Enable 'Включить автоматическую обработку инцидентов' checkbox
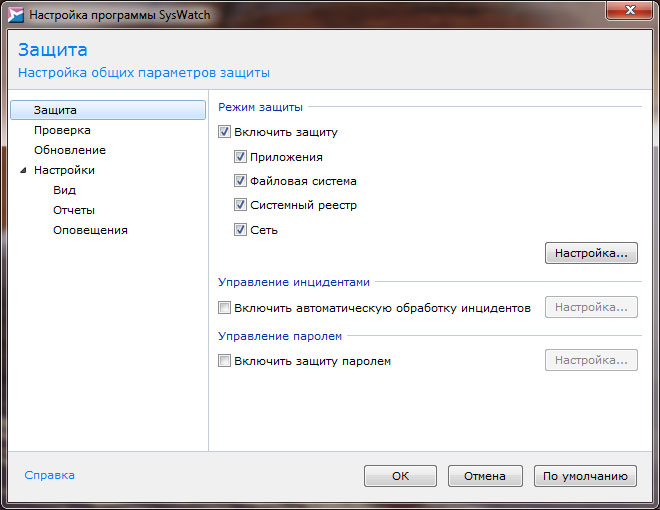Screen dimensions: 660x510 pyautogui.click(x=224, y=308)
